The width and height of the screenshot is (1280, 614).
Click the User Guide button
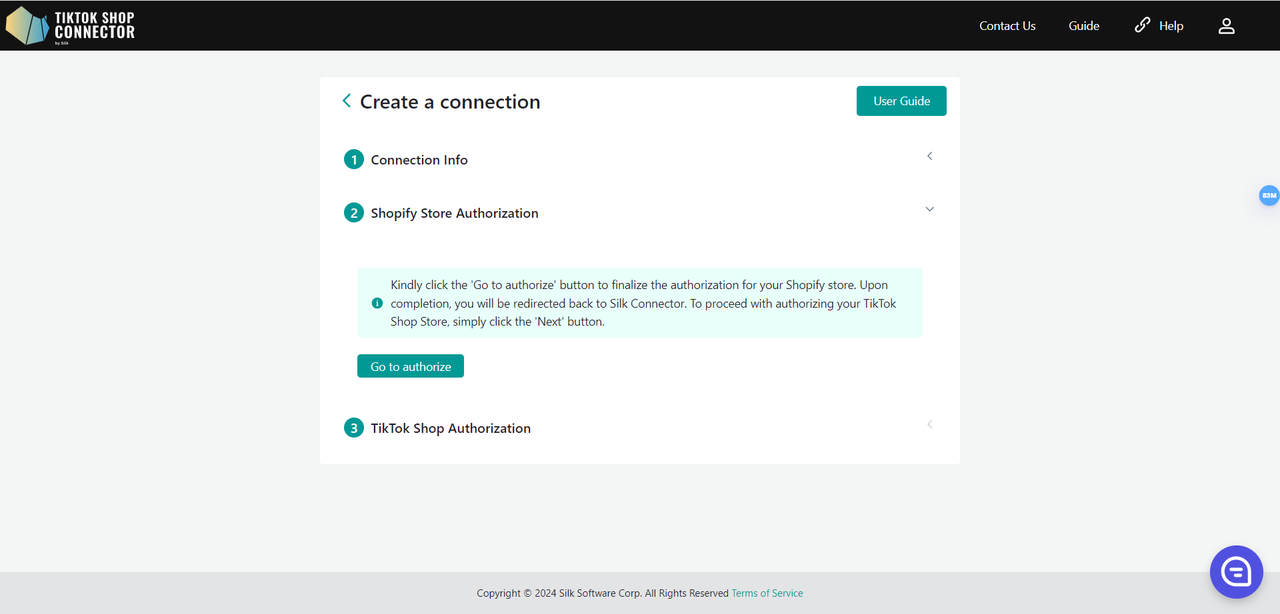coord(901,101)
